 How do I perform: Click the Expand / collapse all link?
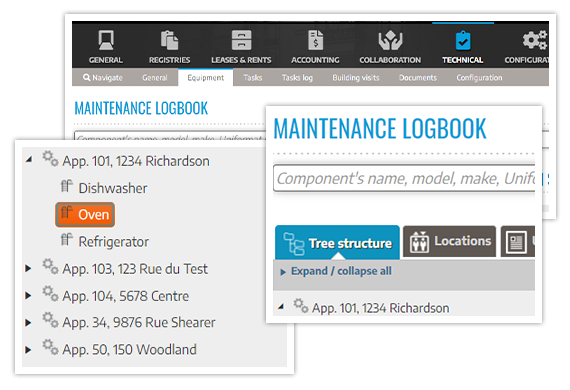(x=341, y=271)
